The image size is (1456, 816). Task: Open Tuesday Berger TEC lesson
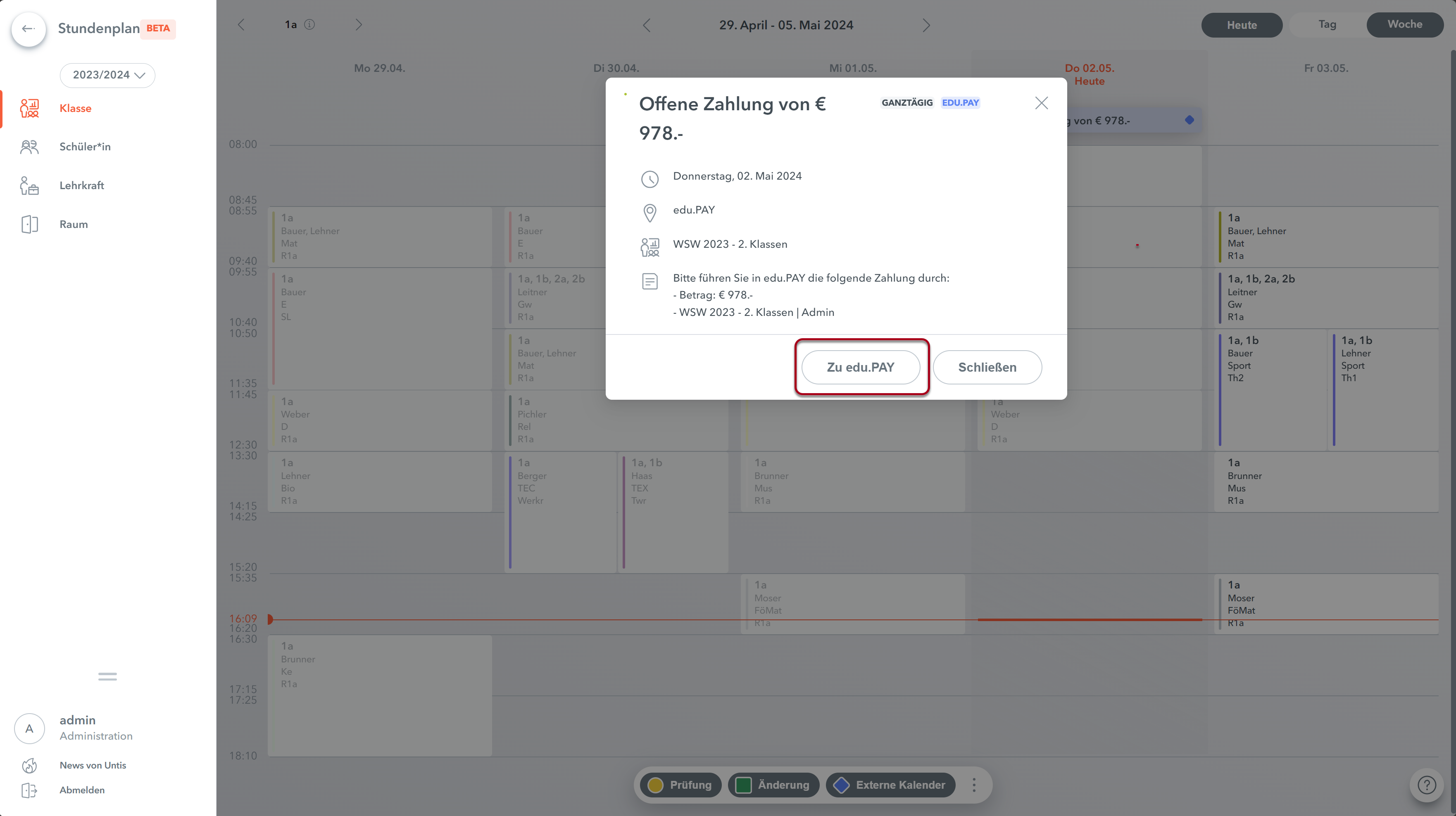coord(559,512)
